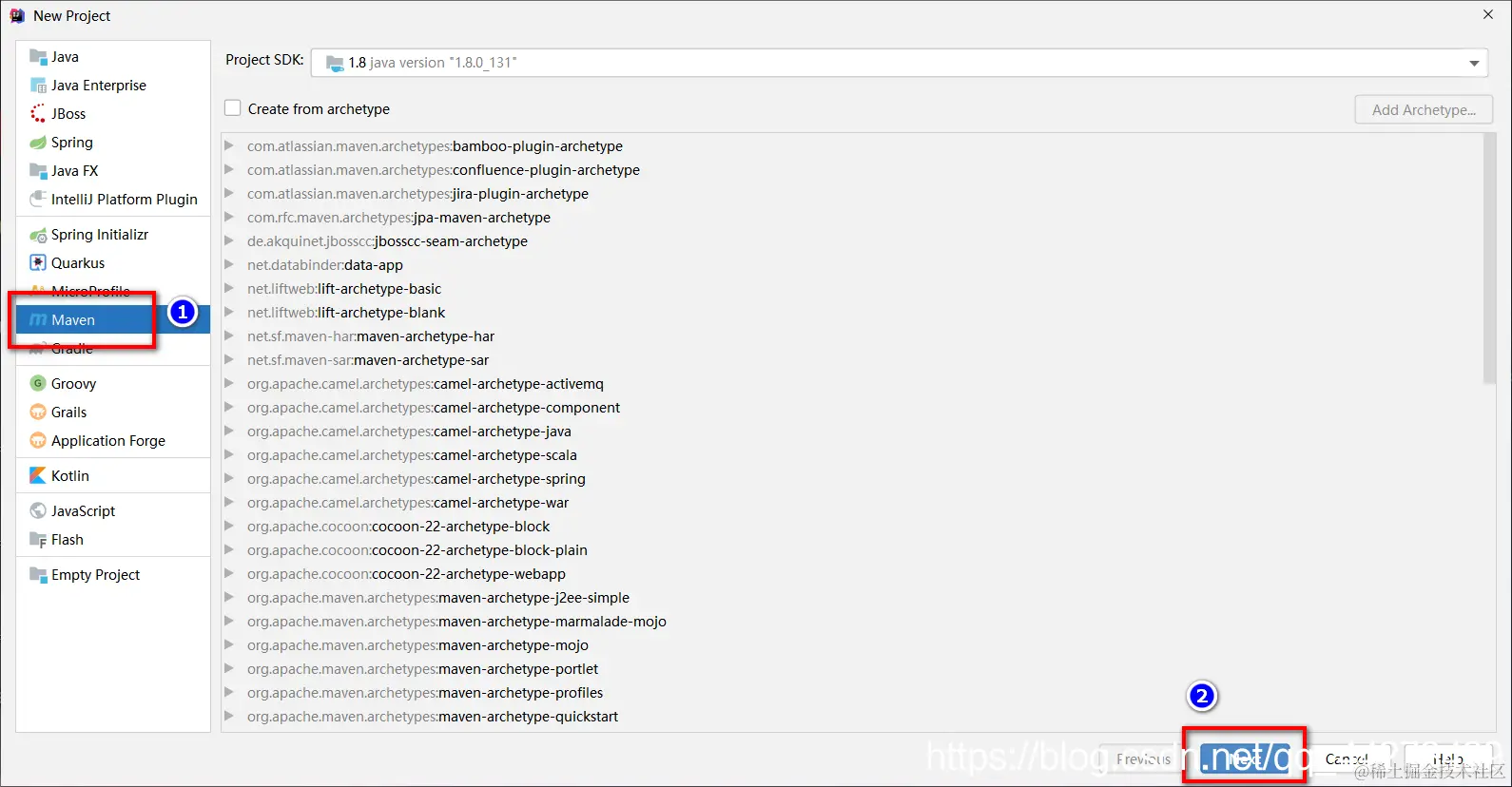This screenshot has width=1512, height=787.
Task: Expand net.databinder data-app entry
Action: pos(228,265)
